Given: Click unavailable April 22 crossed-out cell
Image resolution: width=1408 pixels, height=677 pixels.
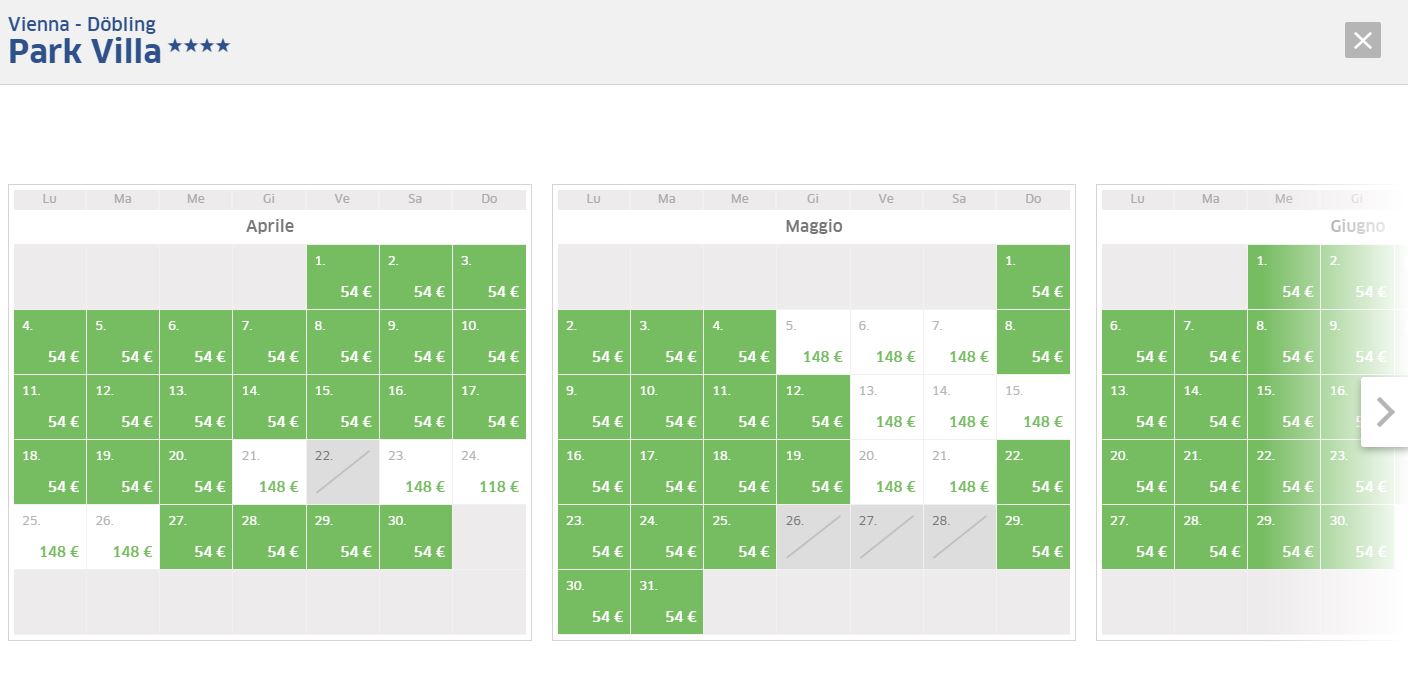Looking at the screenshot, I should 343,472.
